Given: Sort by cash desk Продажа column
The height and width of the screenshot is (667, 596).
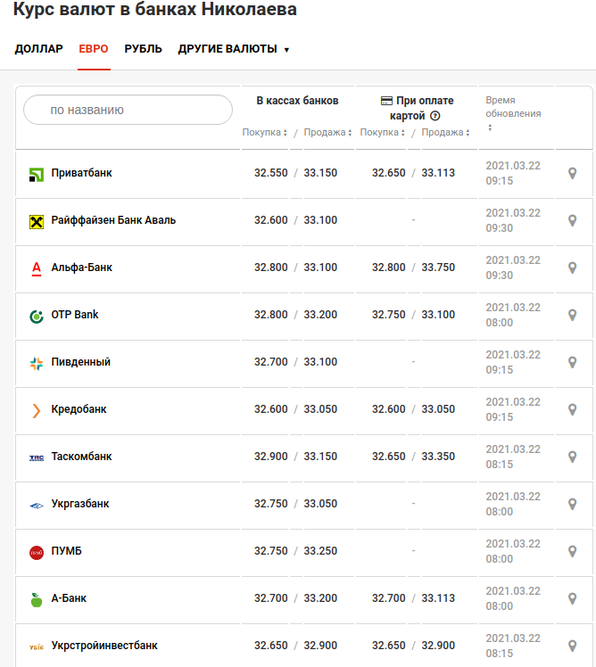Looking at the screenshot, I should point(328,132).
